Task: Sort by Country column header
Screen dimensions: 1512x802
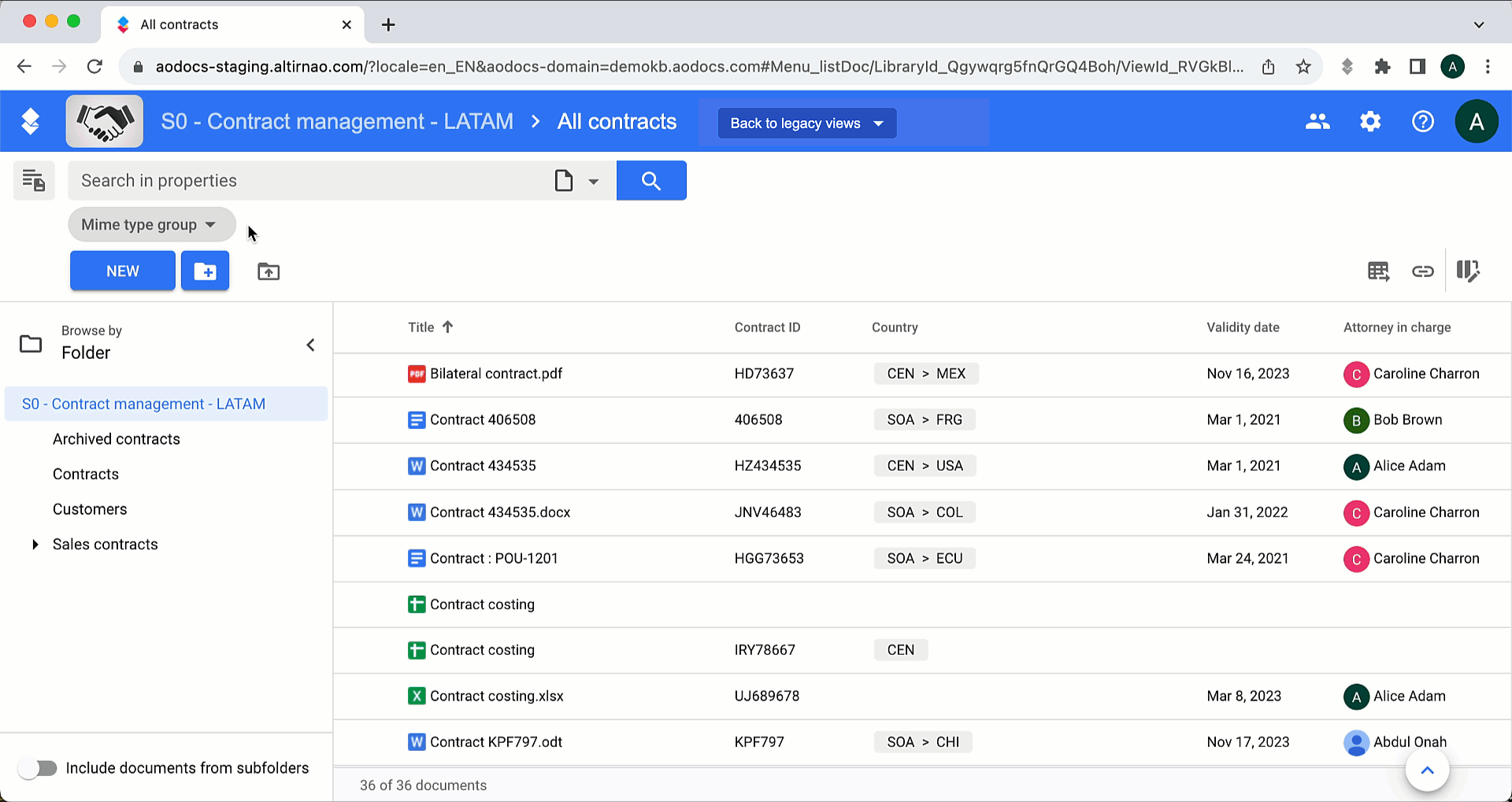Action: (895, 327)
